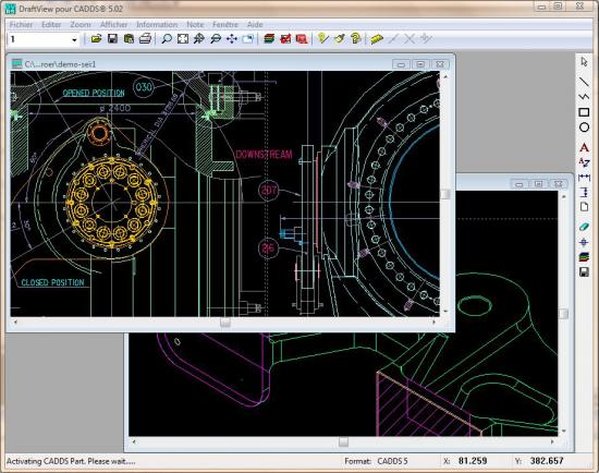Select the teal Eraser tool
The image size is (599, 473).
pyautogui.click(x=584, y=227)
